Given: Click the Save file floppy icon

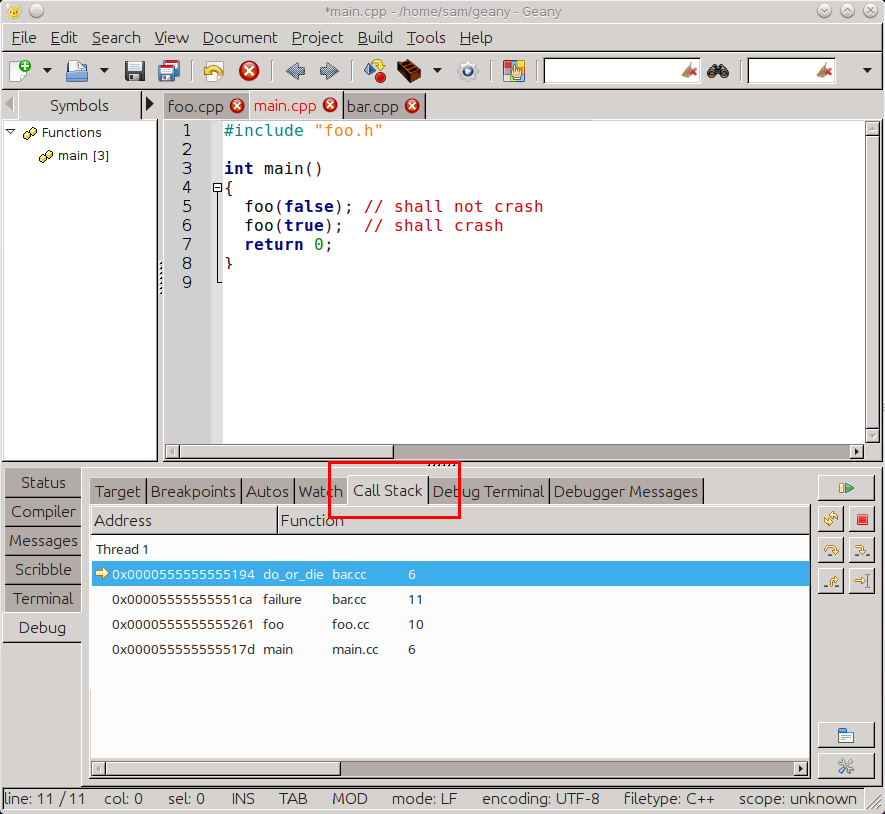Looking at the screenshot, I should click(134, 71).
